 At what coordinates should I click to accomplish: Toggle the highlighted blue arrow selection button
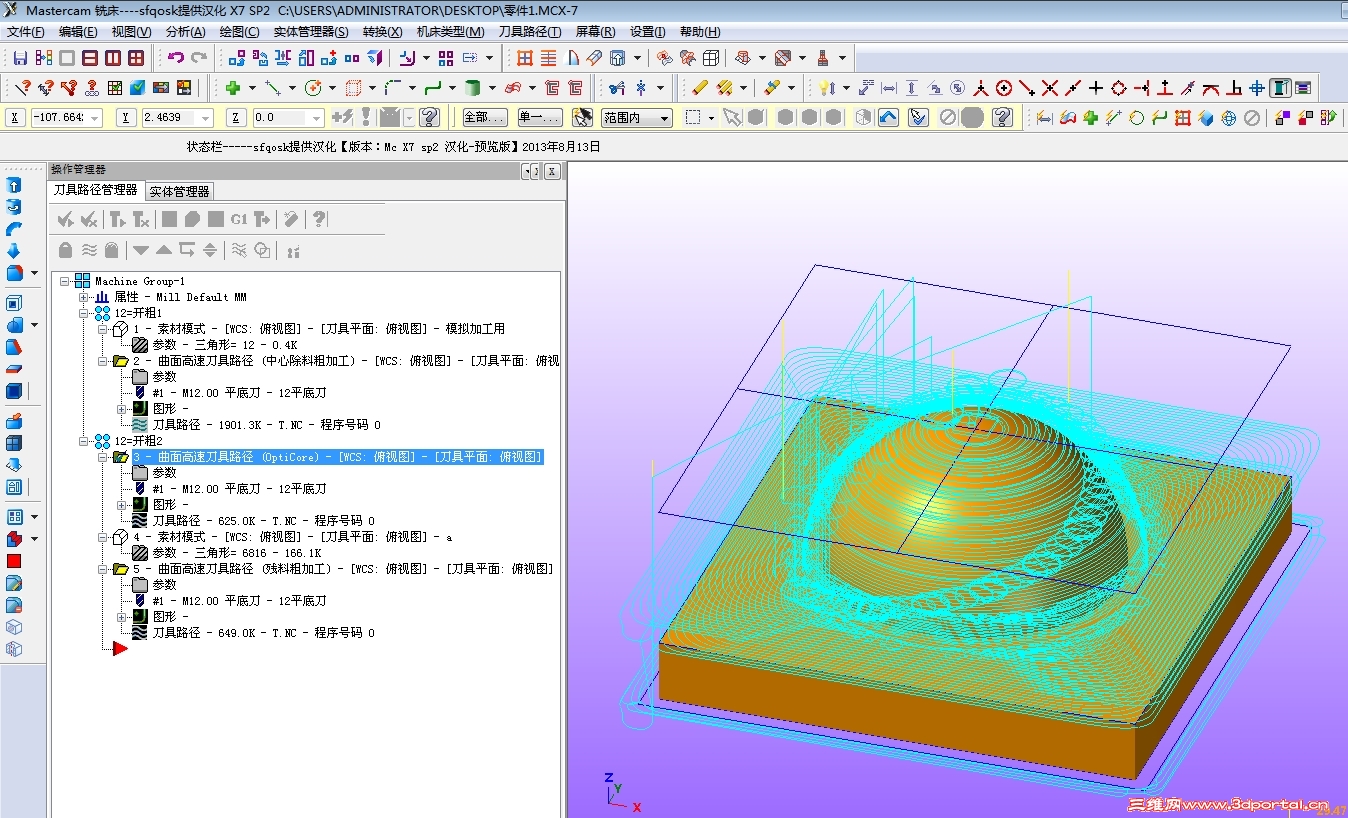click(x=888, y=118)
